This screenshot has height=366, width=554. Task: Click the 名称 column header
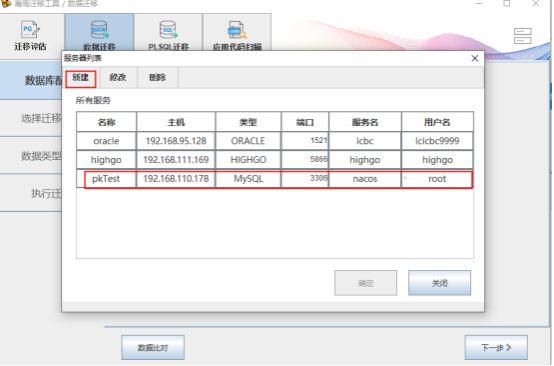tap(106, 122)
